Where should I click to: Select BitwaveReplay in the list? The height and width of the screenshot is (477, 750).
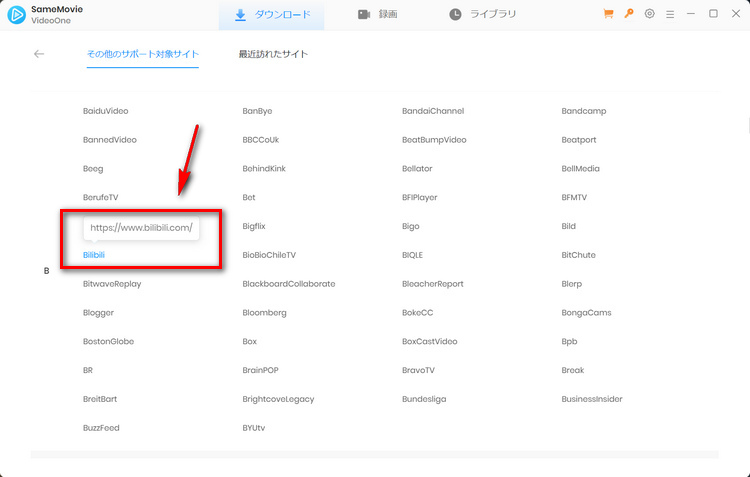pyautogui.click(x=112, y=284)
